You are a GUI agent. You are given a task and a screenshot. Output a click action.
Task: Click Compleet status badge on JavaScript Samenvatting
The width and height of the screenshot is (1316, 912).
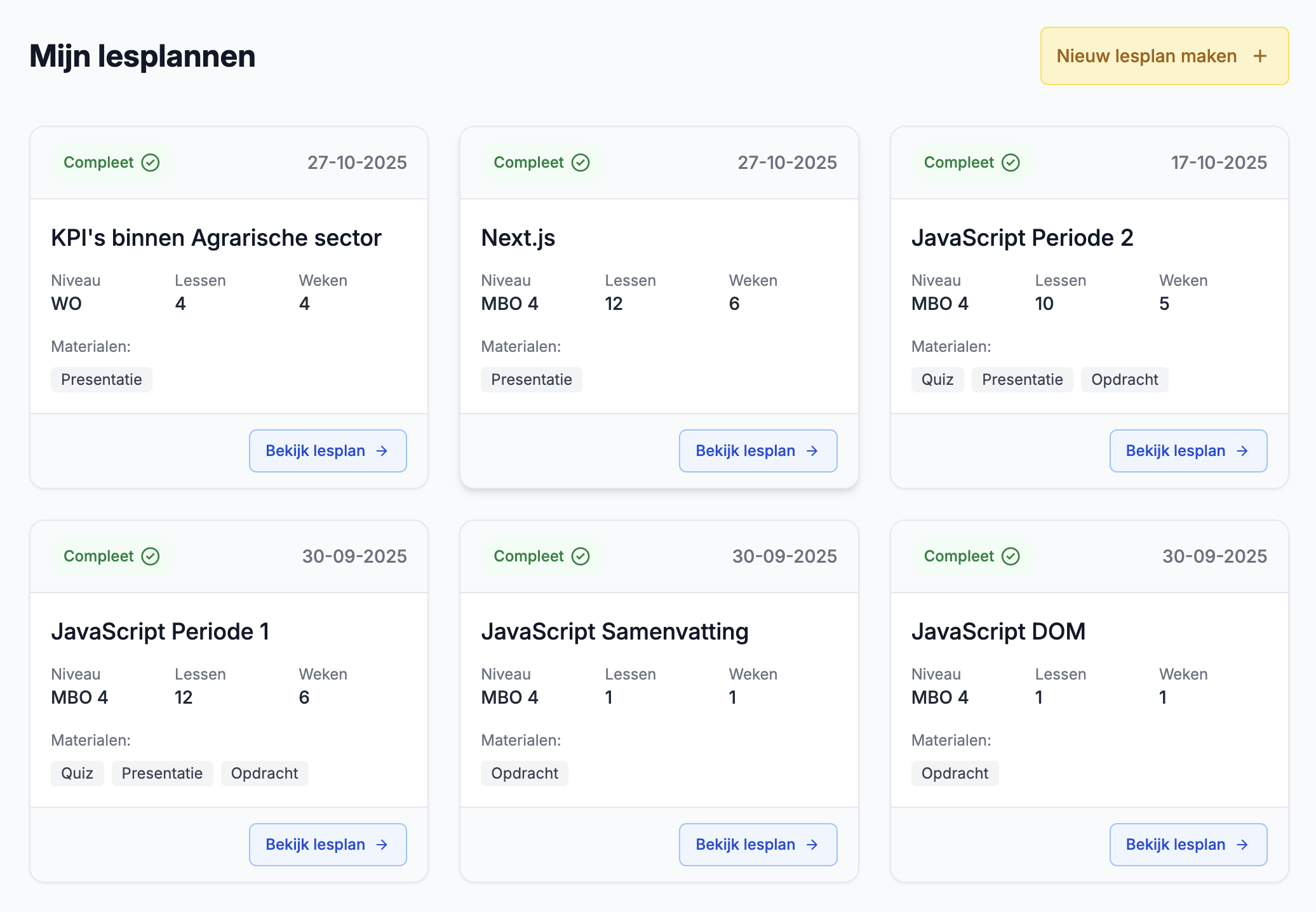(541, 556)
